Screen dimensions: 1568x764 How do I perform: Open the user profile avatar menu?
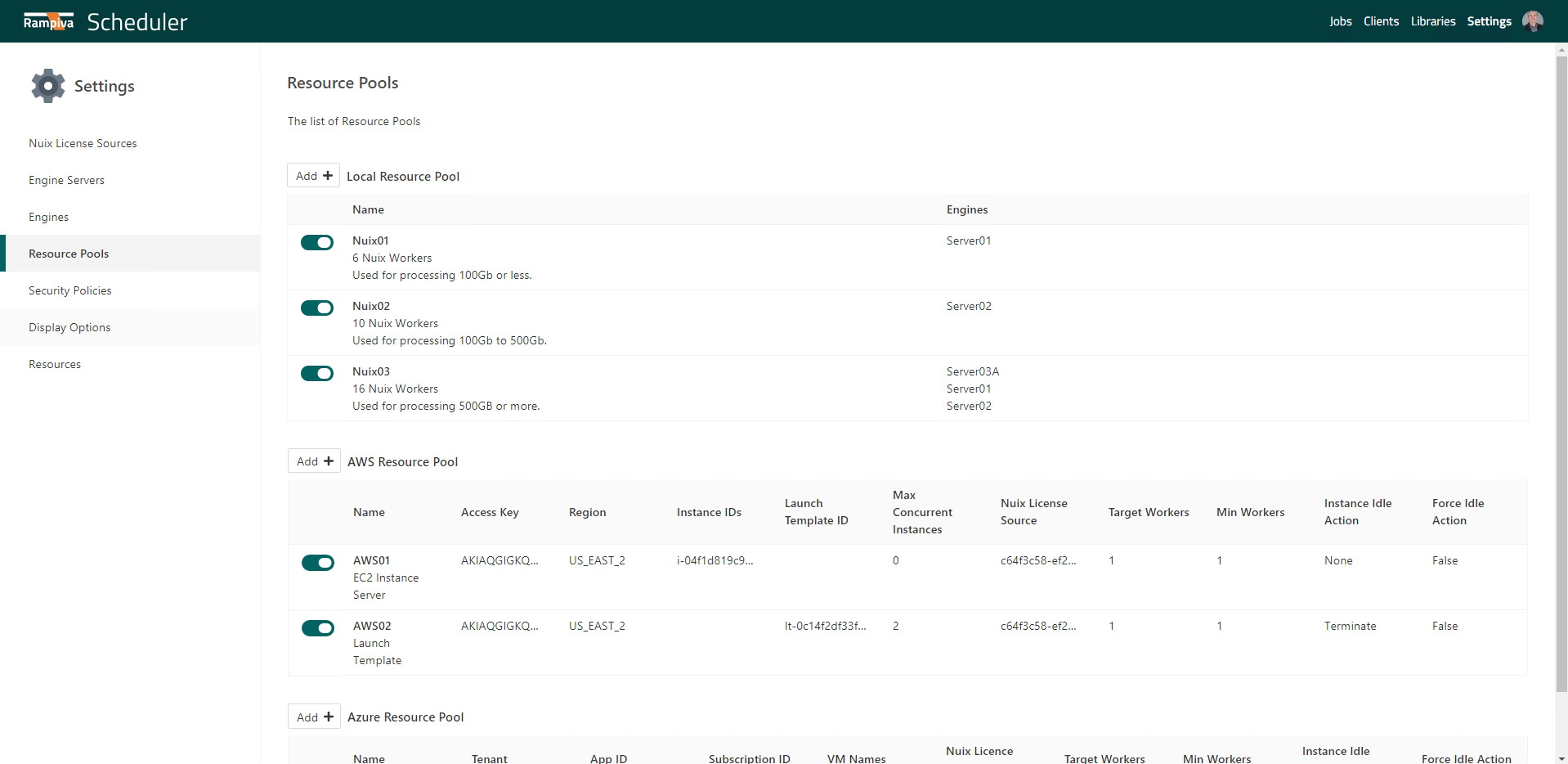(x=1533, y=21)
